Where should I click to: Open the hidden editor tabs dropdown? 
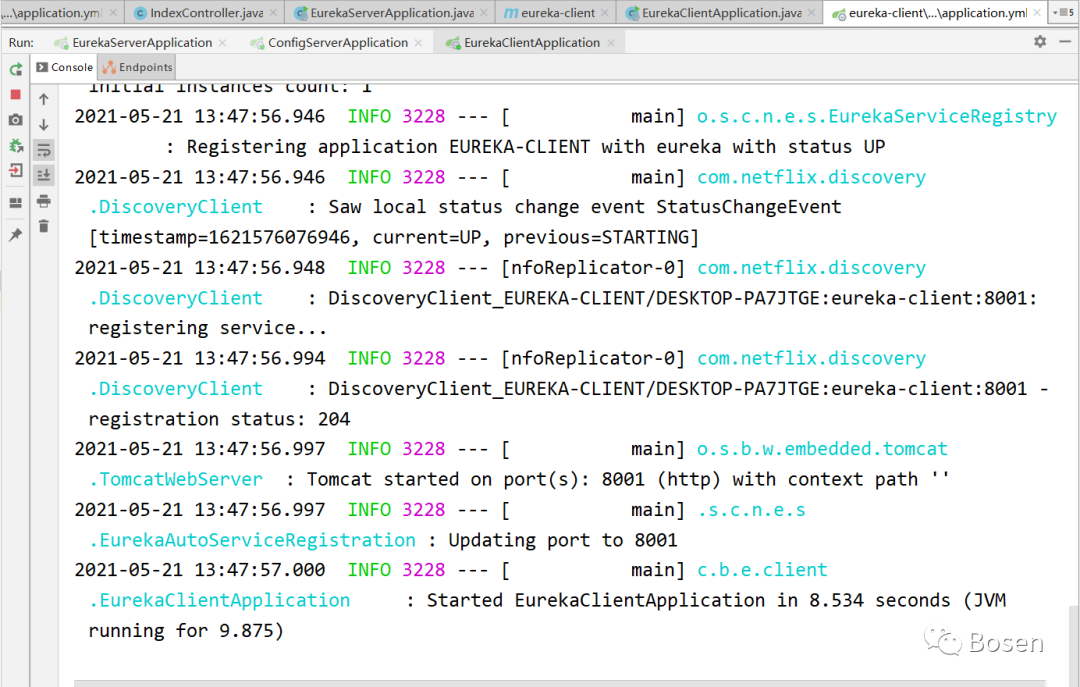pyautogui.click(x=1063, y=12)
